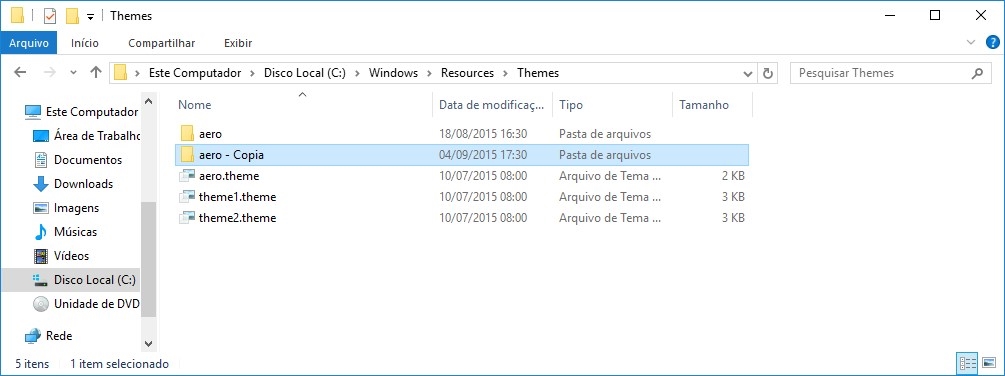Open address bar history dropdown
Screen dimensions: 1005x376
(747, 73)
